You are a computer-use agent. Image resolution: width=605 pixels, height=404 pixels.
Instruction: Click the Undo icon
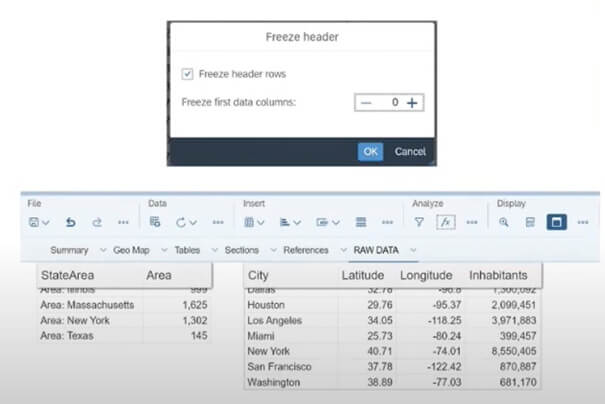pos(71,222)
